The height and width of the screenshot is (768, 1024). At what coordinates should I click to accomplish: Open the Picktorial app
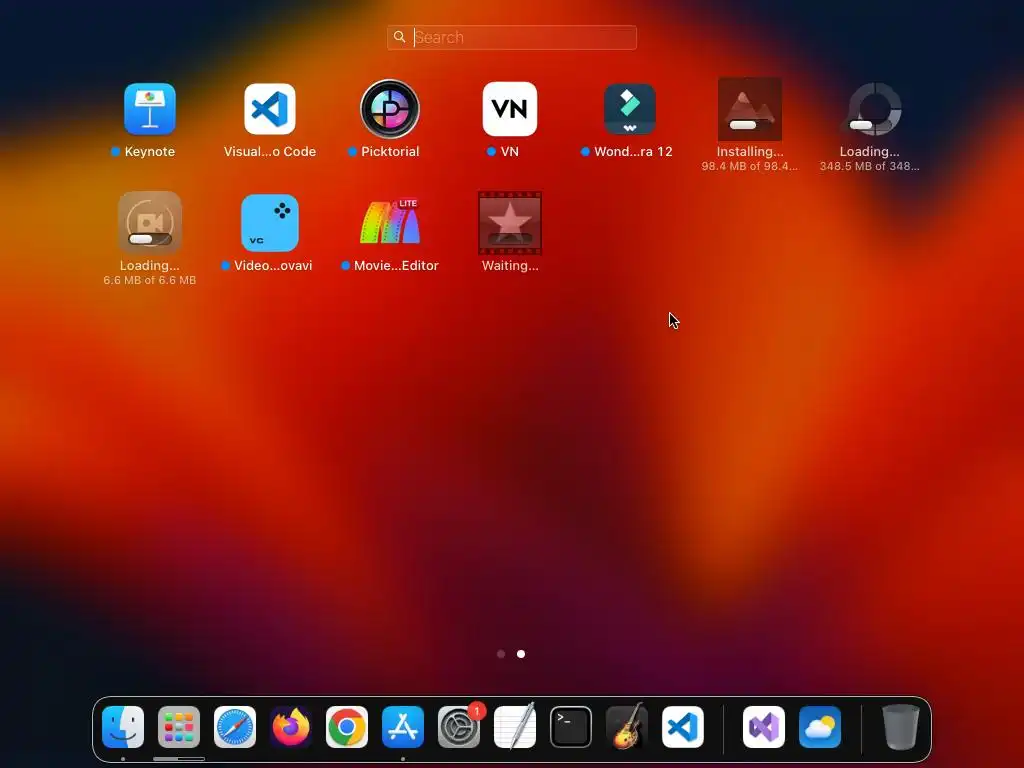coord(390,109)
